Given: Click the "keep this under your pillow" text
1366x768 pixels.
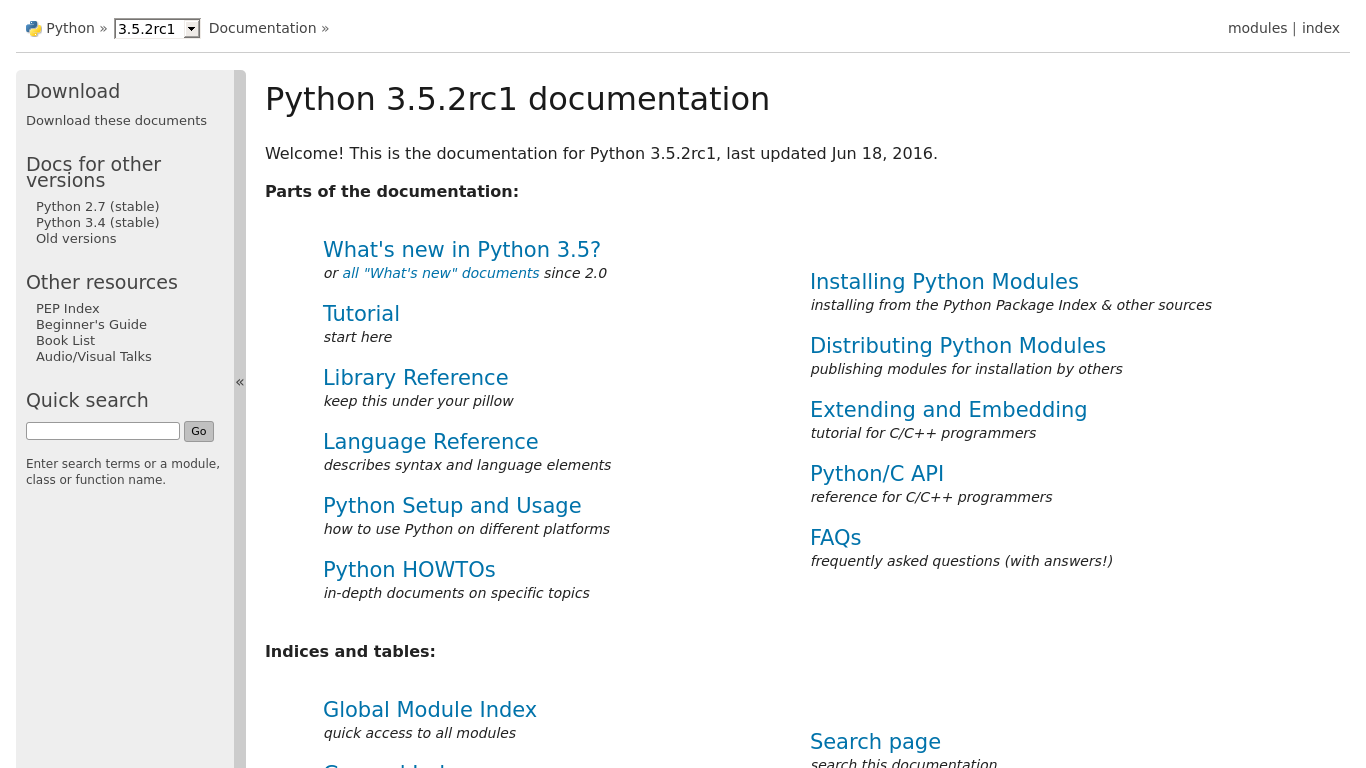Looking at the screenshot, I should click(418, 401).
